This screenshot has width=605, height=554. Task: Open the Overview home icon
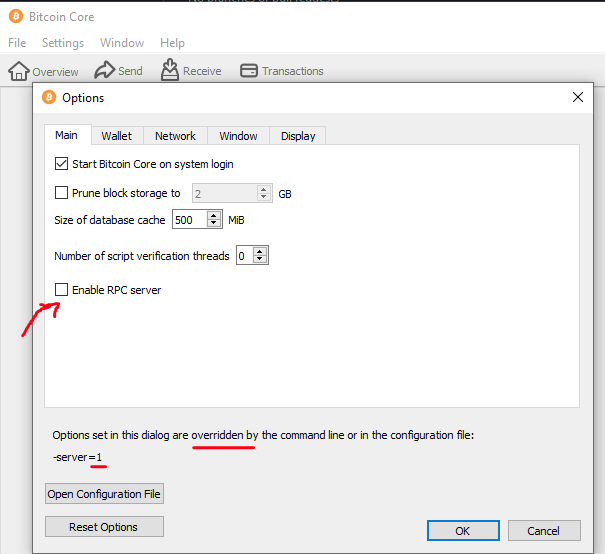click(19, 71)
